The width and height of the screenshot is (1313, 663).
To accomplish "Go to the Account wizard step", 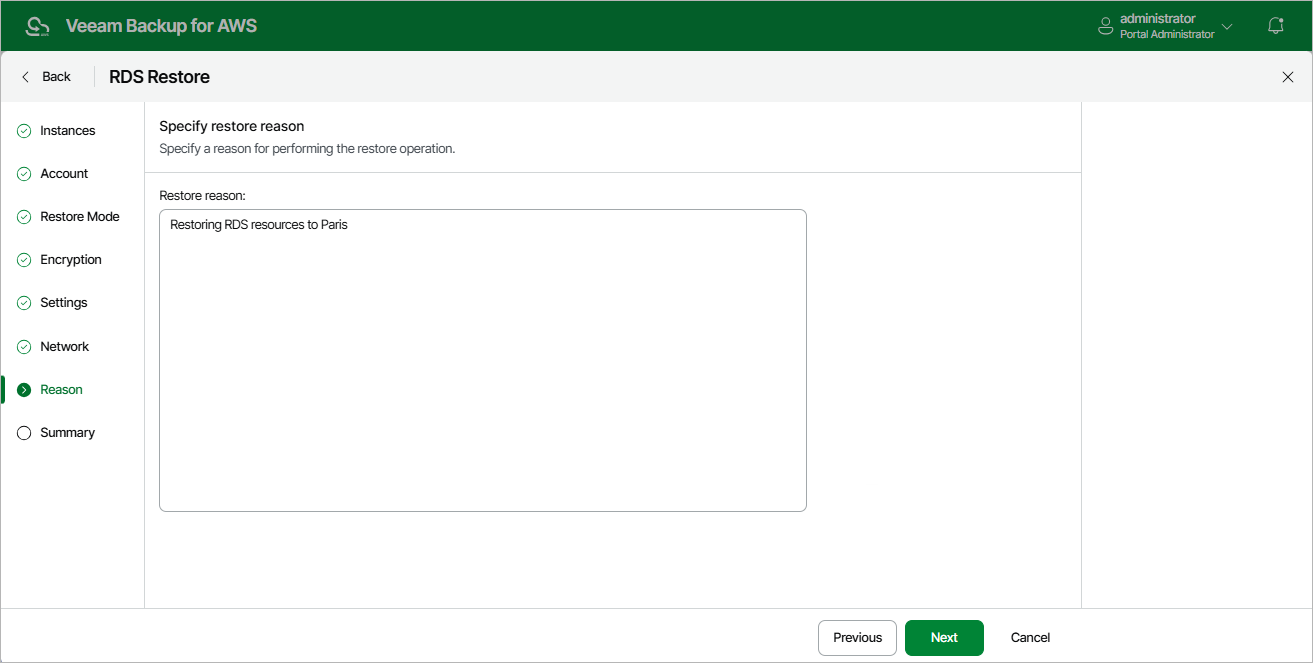I will click(64, 174).
